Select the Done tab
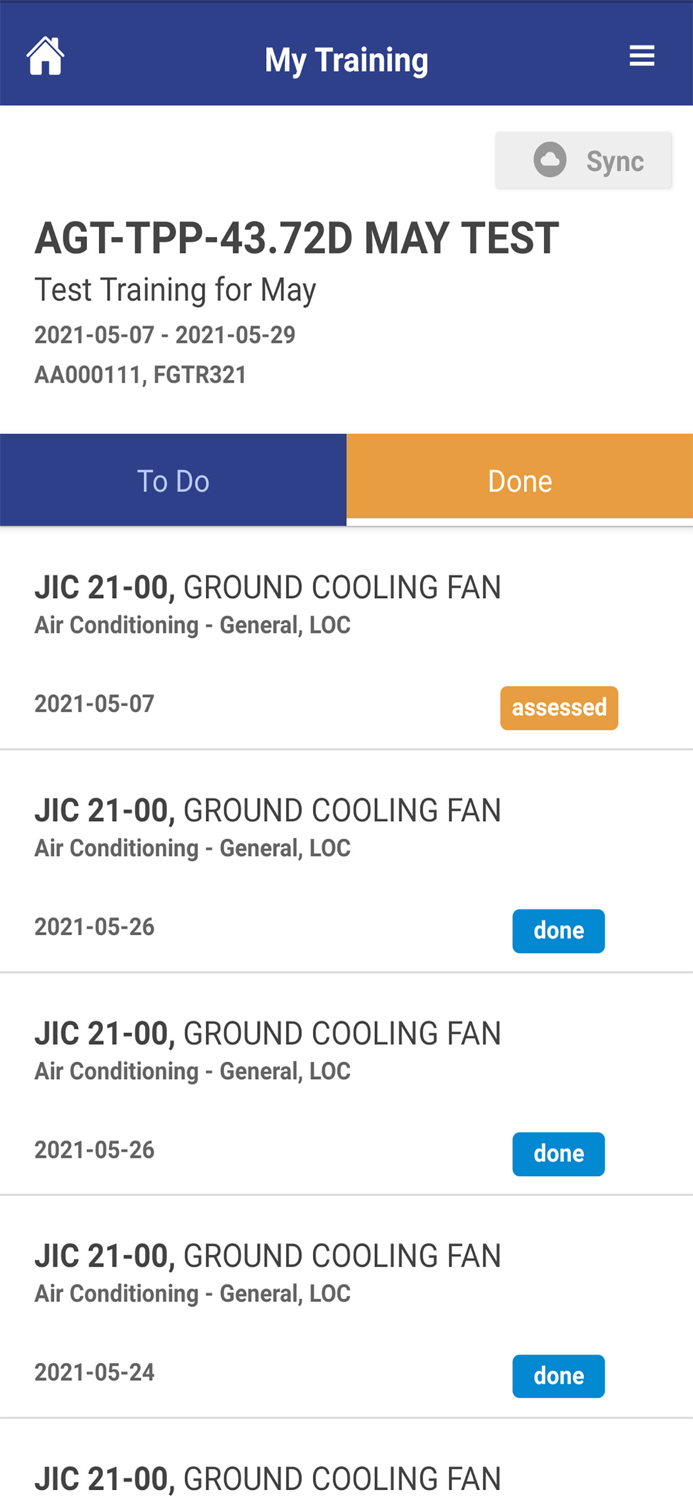 pos(520,481)
